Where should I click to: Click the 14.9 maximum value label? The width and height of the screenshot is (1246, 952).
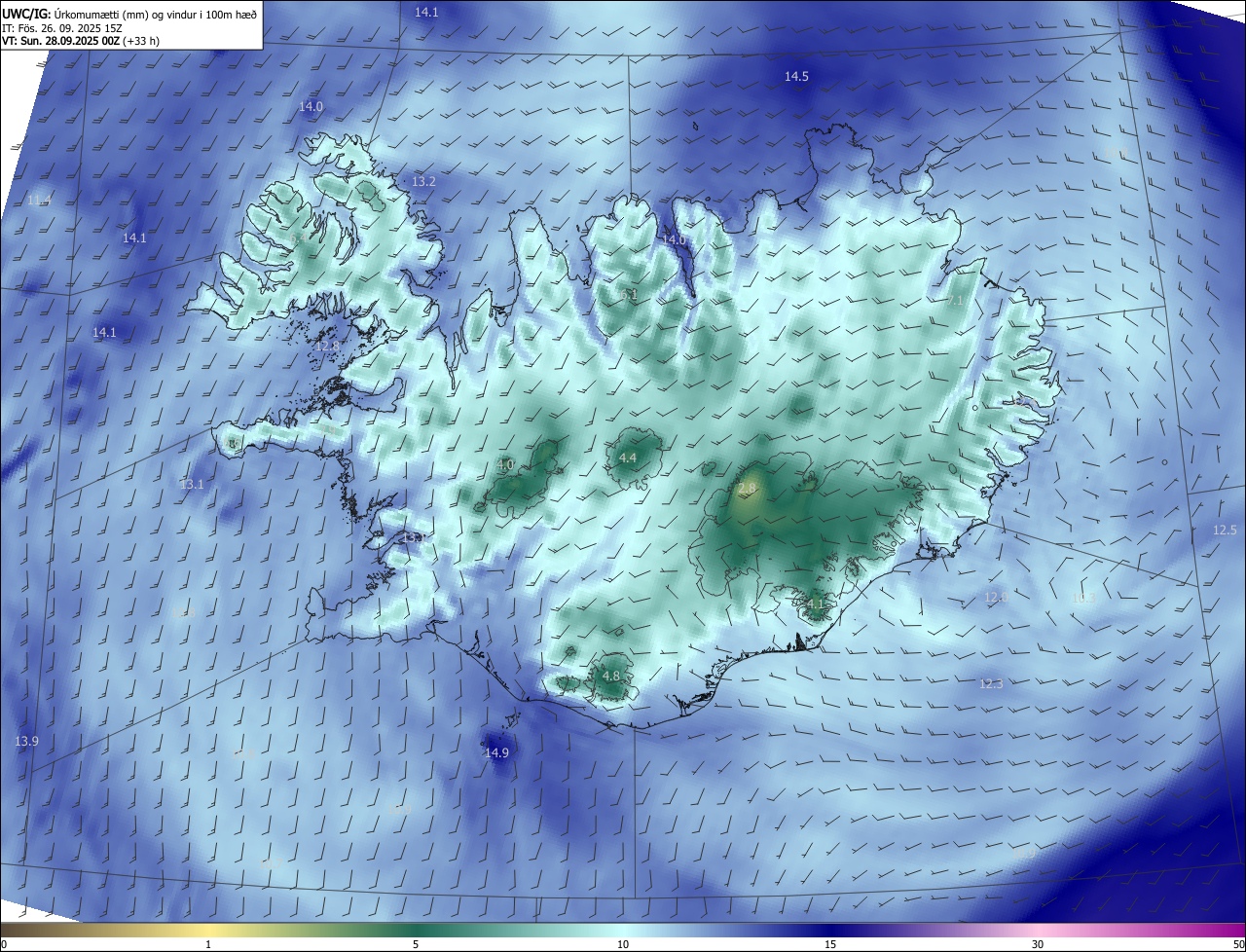496,753
